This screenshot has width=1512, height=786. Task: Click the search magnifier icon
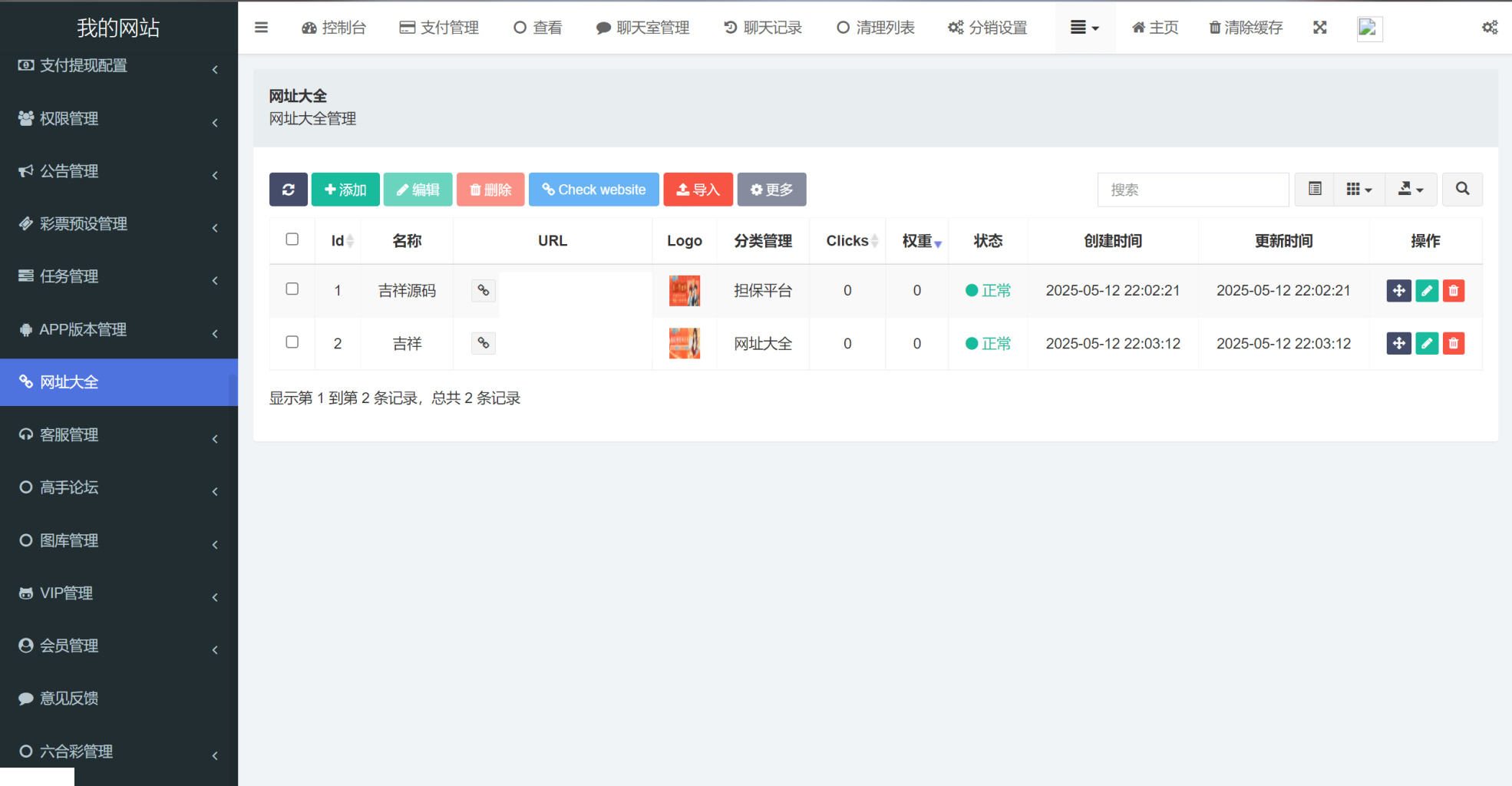click(1461, 190)
